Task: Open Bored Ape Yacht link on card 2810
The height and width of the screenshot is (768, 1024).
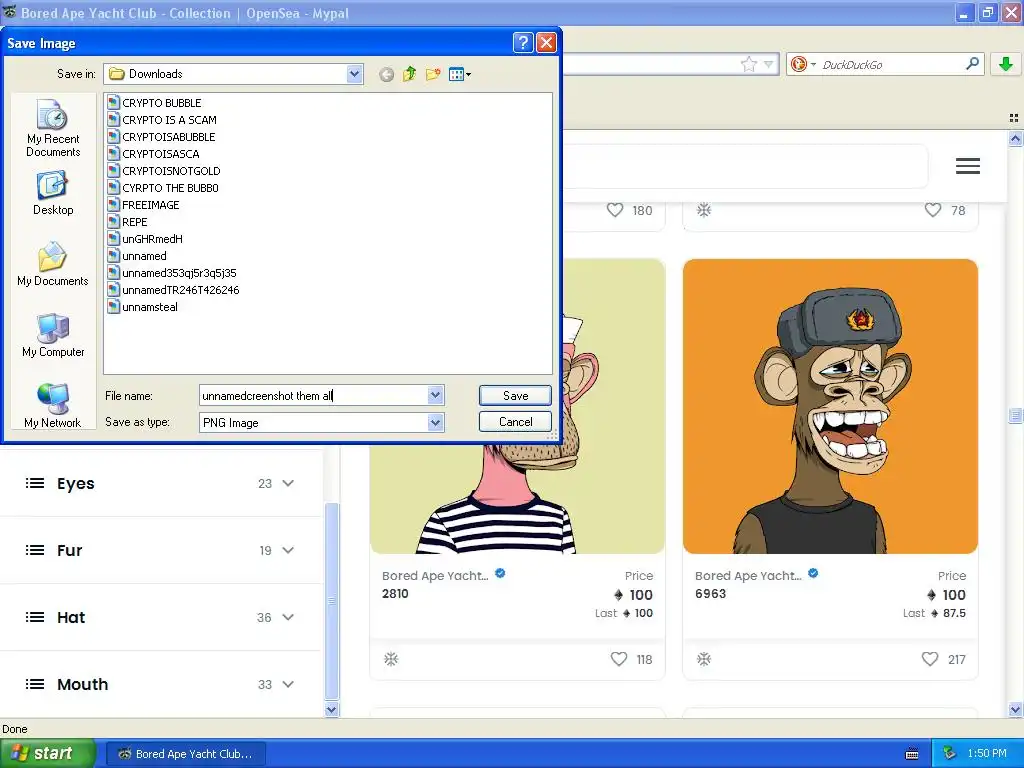Action: (435, 575)
